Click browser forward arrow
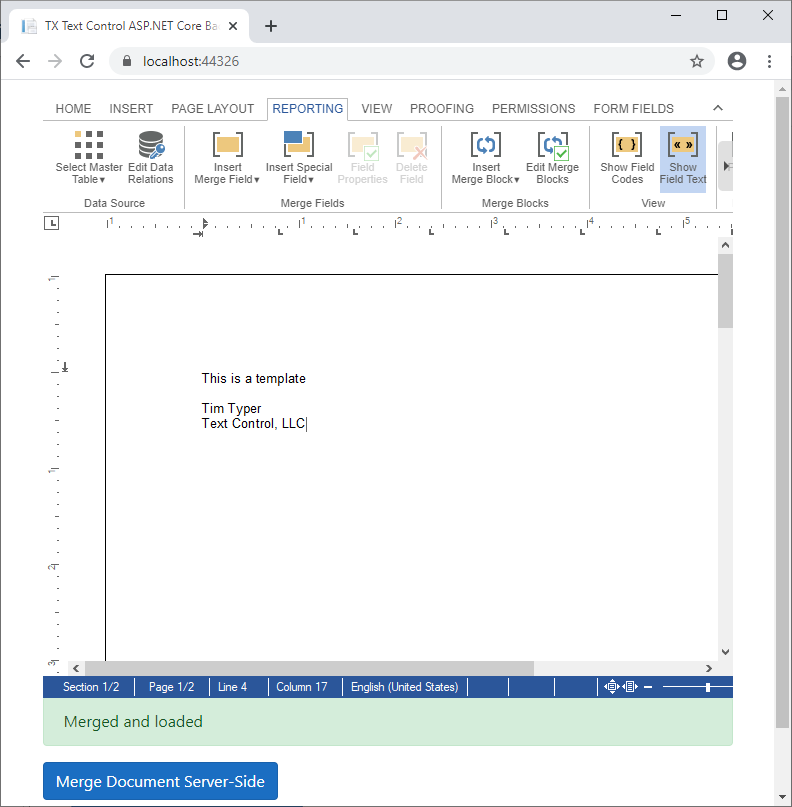 [55, 61]
